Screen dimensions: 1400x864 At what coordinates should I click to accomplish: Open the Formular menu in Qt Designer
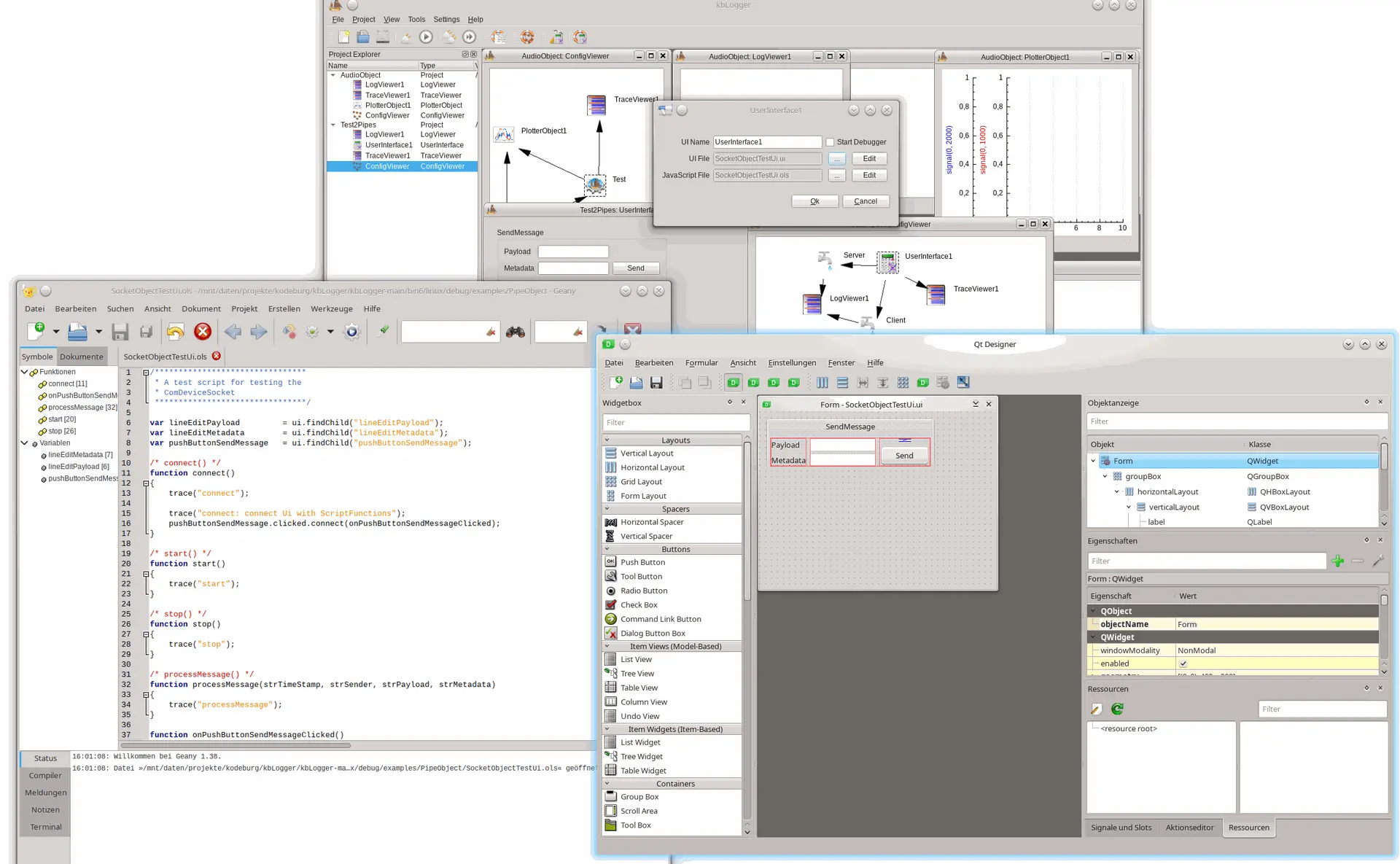coord(701,362)
